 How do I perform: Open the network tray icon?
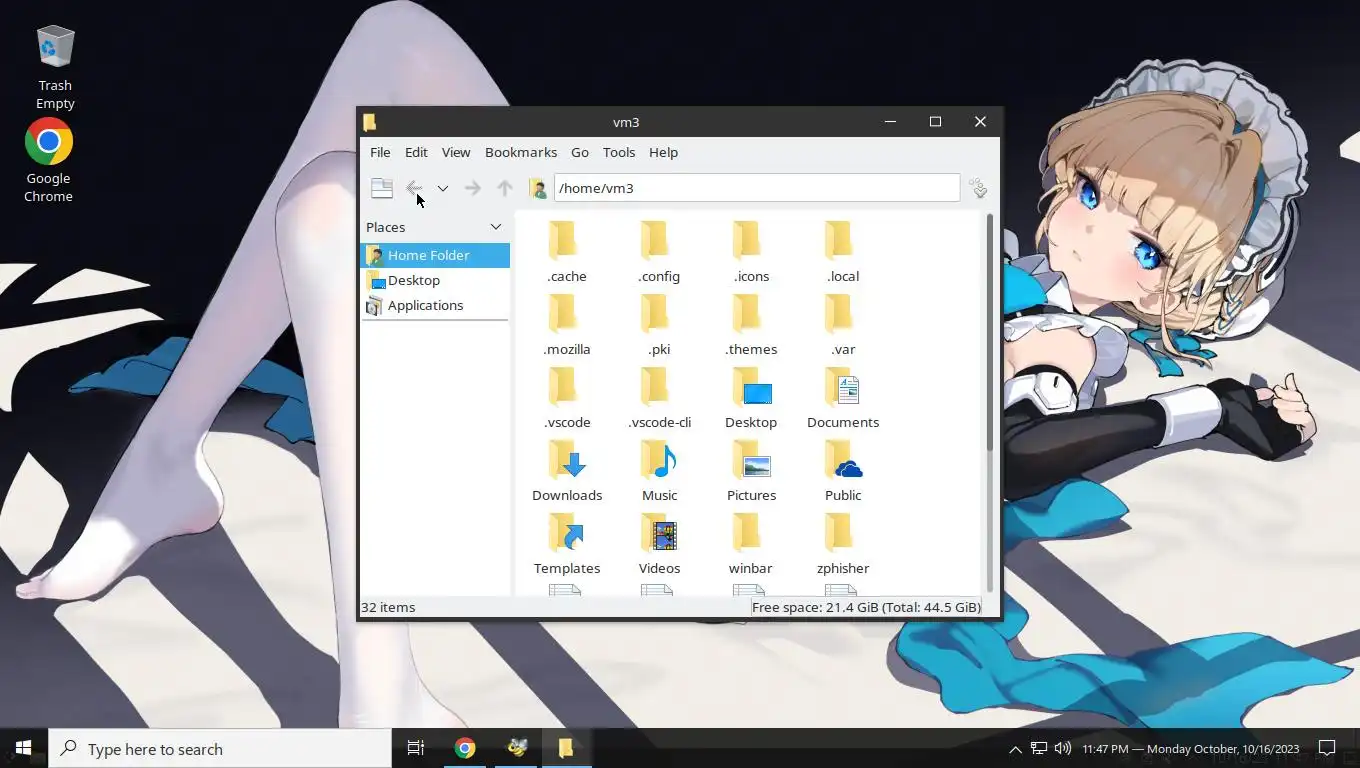tap(1039, 749)
